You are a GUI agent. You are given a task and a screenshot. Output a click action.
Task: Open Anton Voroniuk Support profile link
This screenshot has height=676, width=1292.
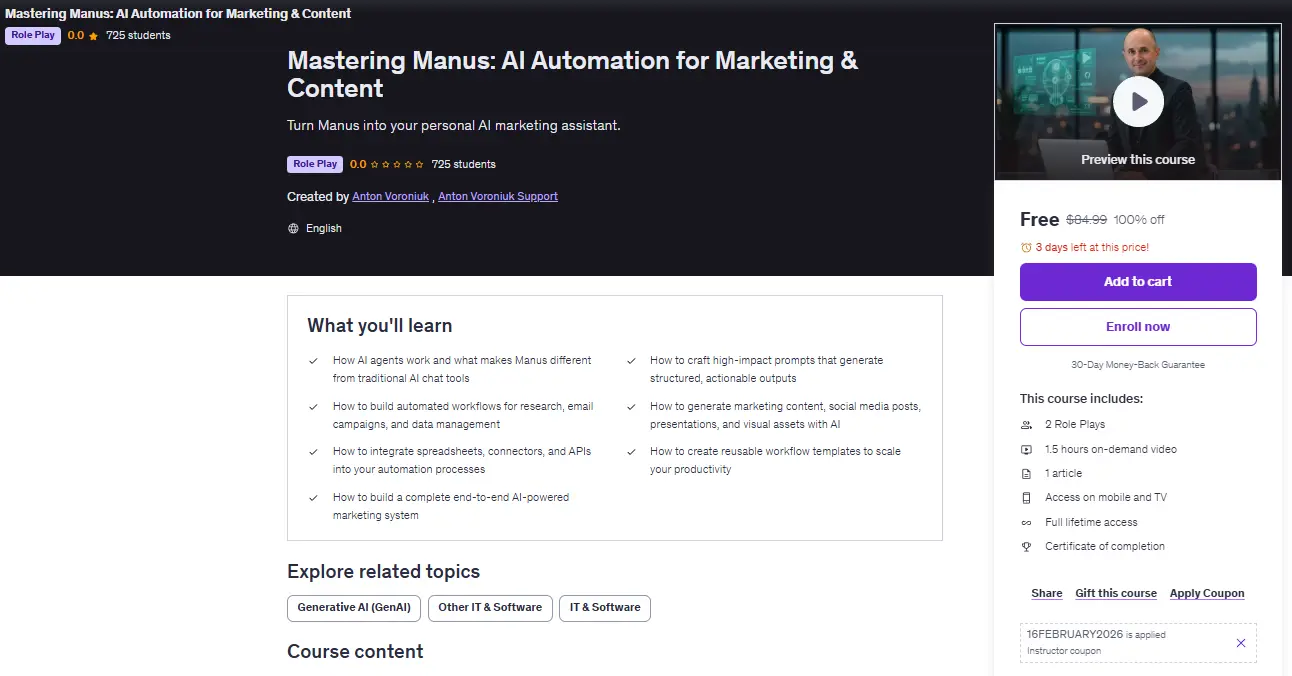click(x=498, y=197)
